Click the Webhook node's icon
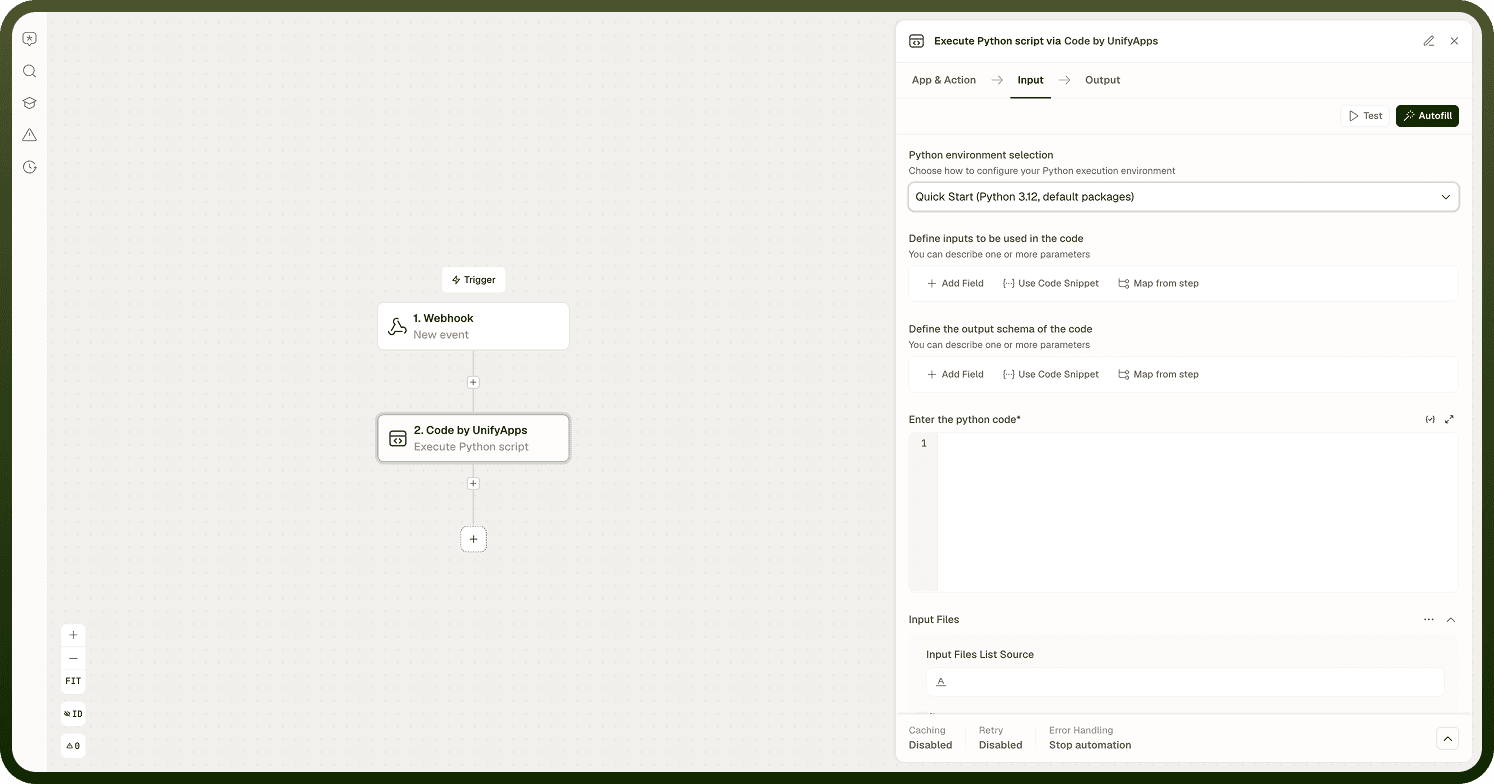Image resolution: width=1494 pixels, height=784 pixels. (x=397, y=326)
